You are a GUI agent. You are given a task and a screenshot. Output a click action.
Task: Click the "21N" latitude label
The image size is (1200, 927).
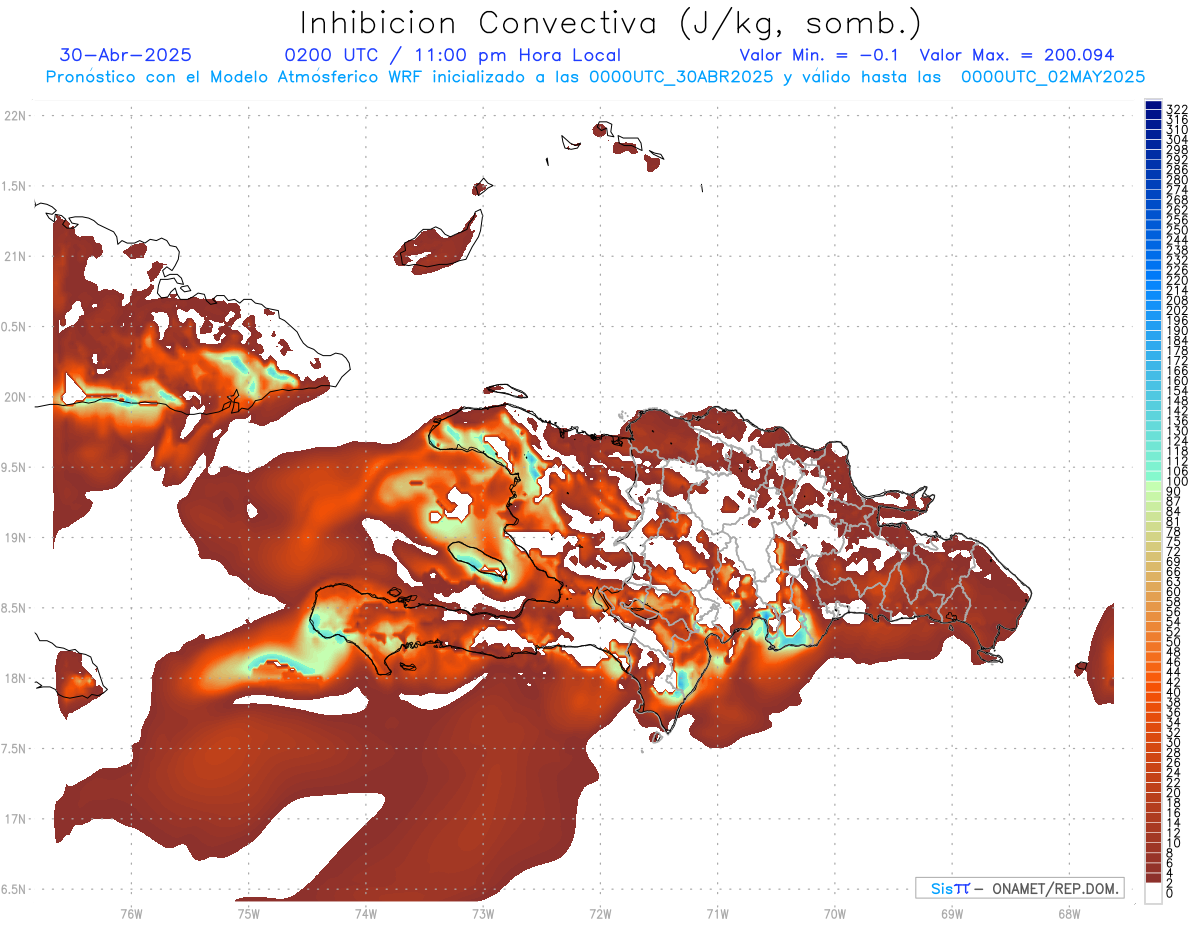15,256
